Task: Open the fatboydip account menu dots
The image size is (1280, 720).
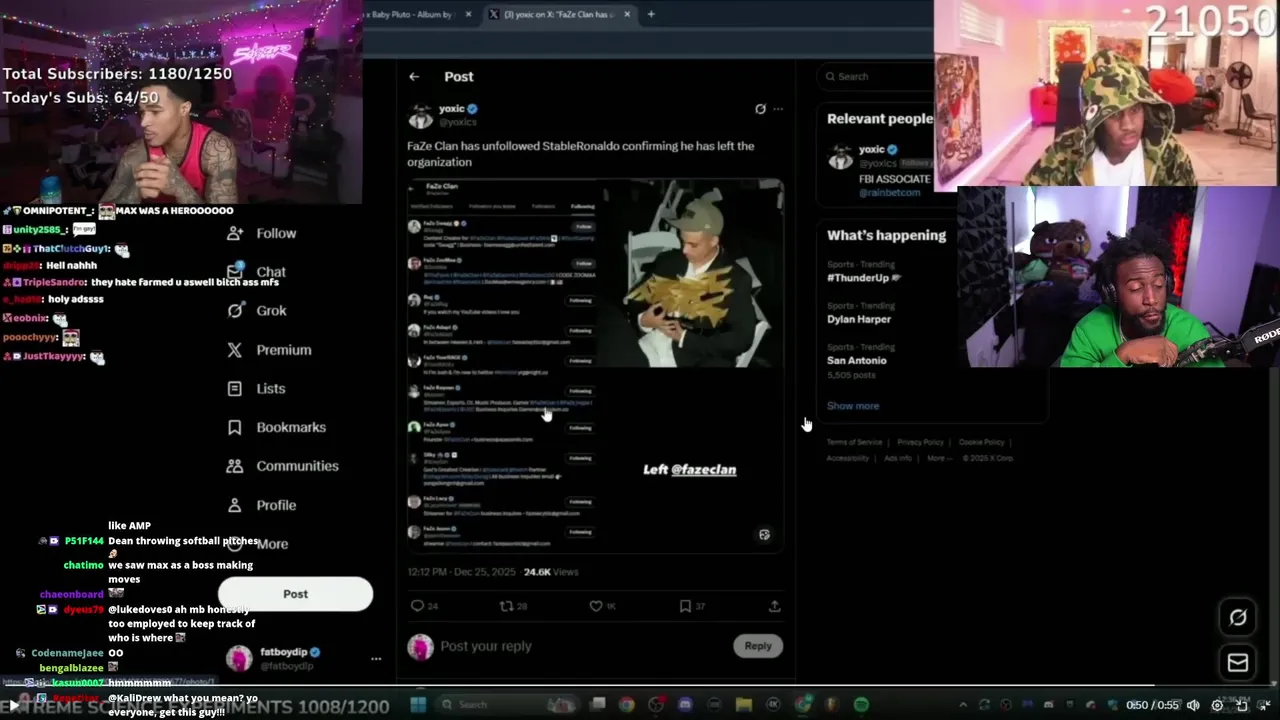Action: click(x=376, y=659)
